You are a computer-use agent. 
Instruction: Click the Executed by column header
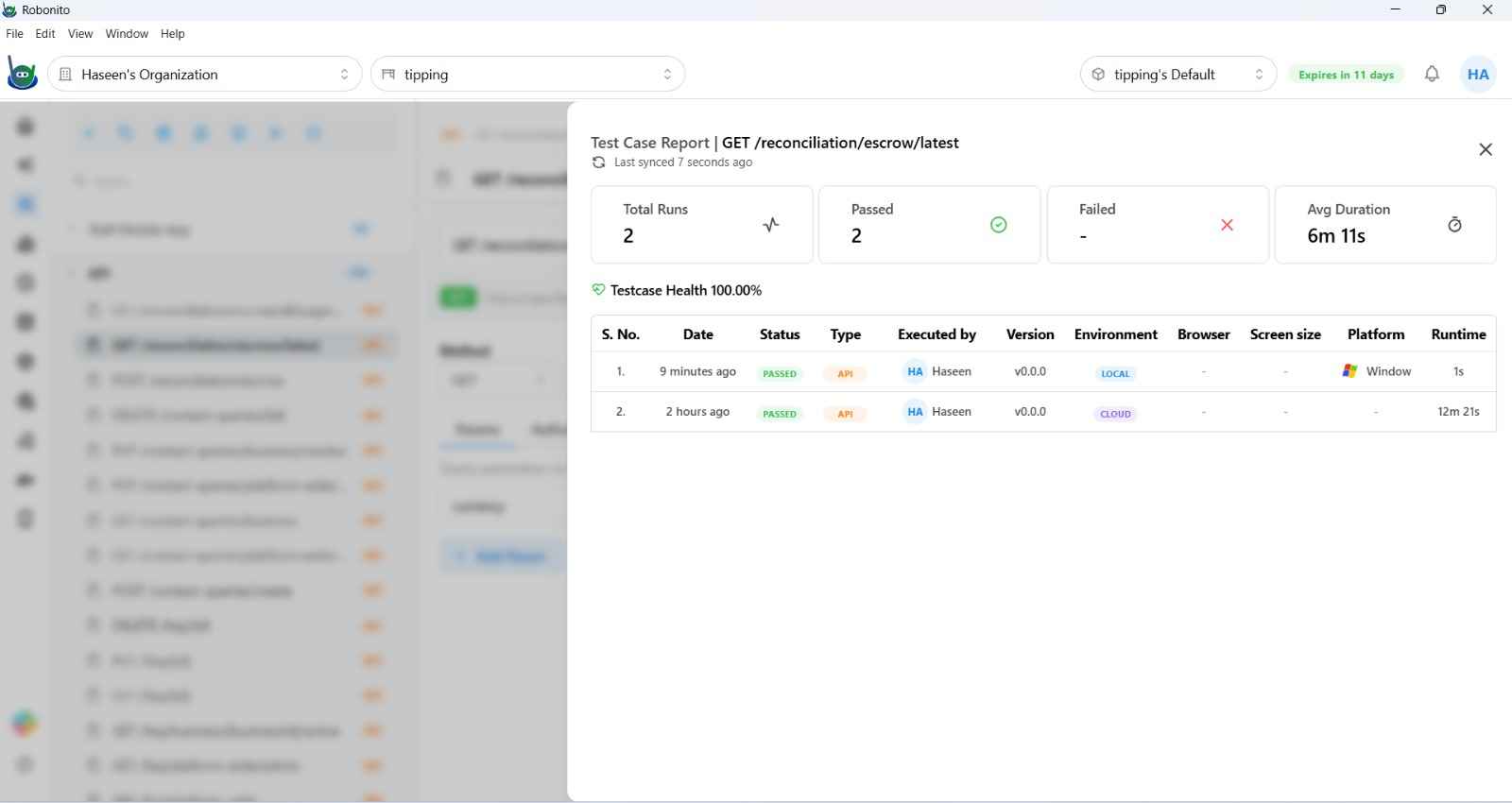pyautogui.click(x=936, y=334)
